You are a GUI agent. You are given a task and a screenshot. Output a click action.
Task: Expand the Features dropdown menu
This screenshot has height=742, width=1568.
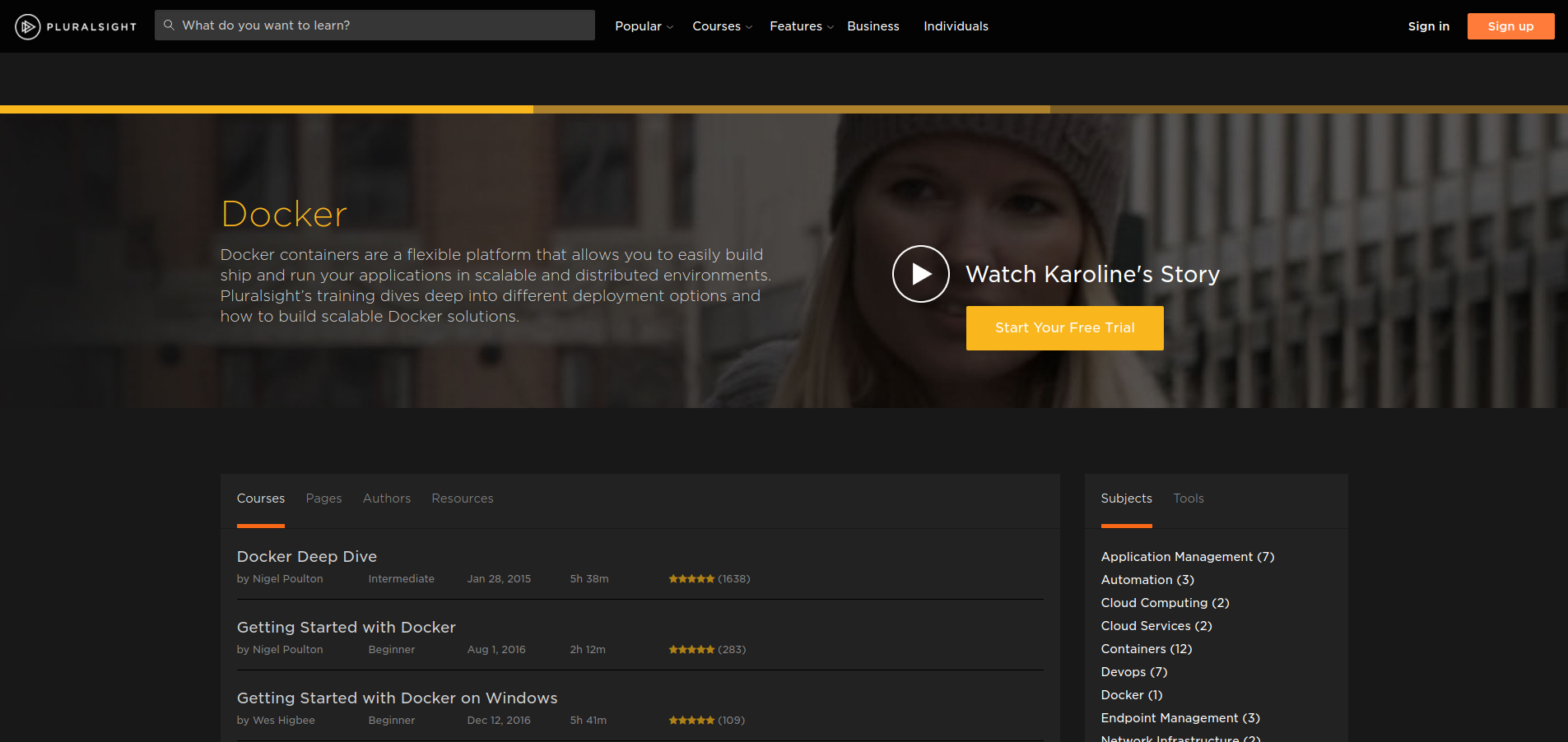[801, 26]
